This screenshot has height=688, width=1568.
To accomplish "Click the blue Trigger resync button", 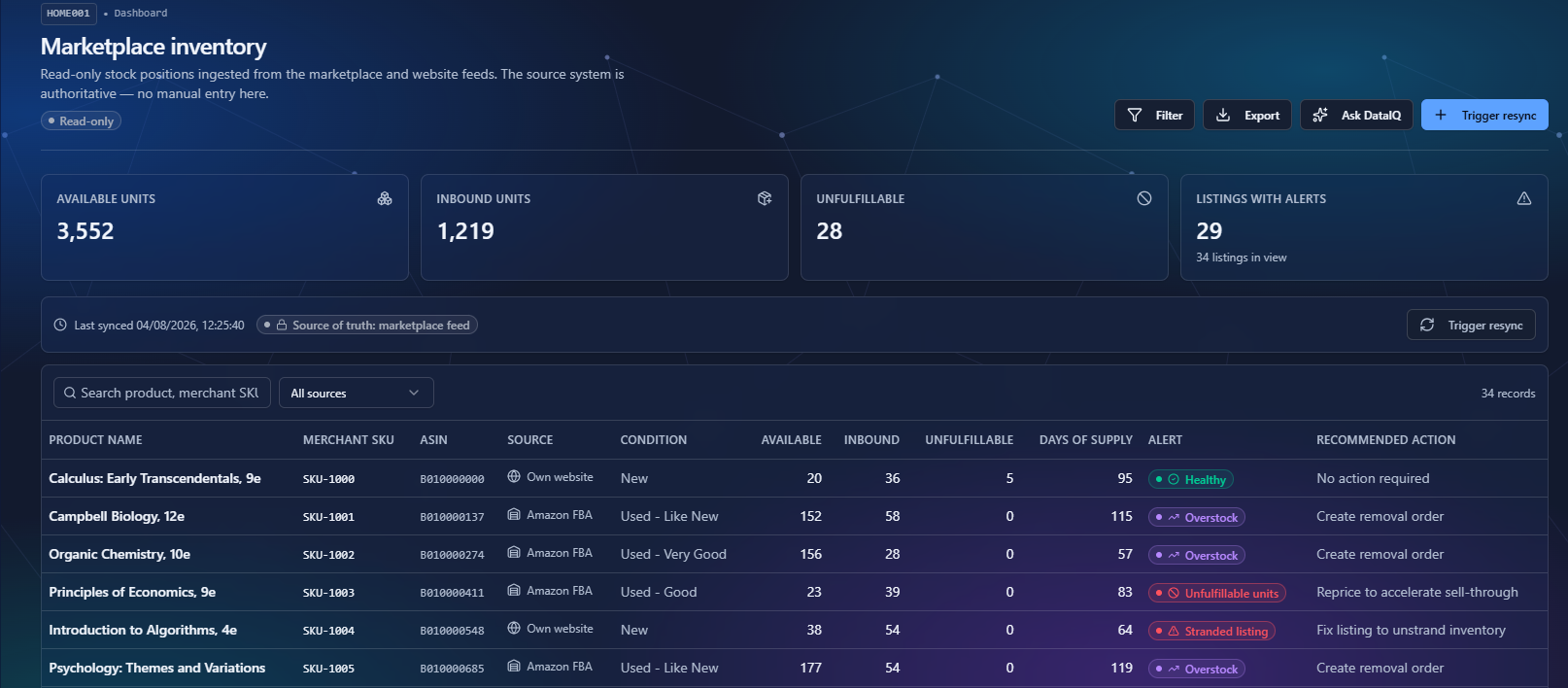I will [1484, 115].
